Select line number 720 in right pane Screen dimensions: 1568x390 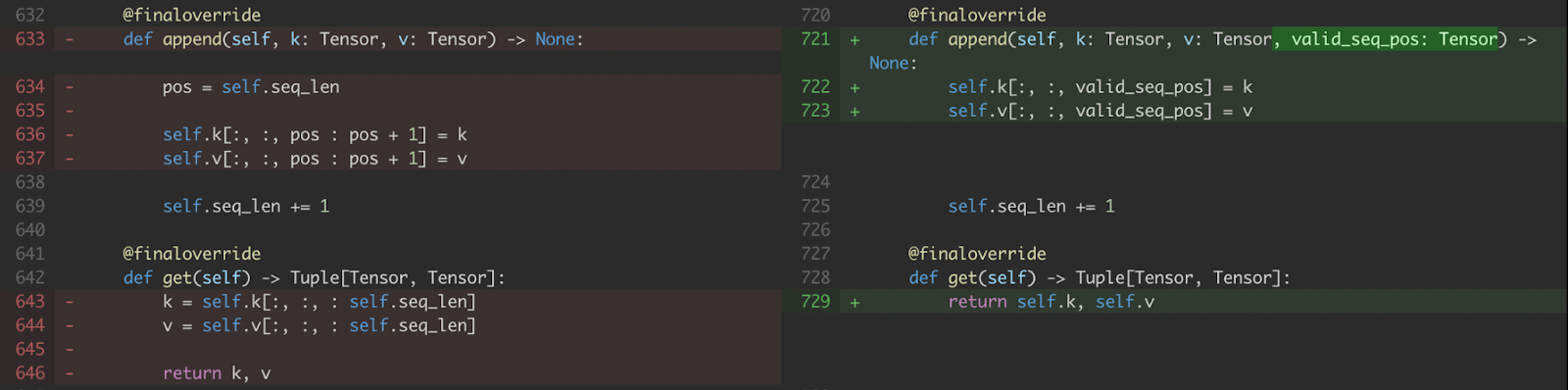pos(815,15)
